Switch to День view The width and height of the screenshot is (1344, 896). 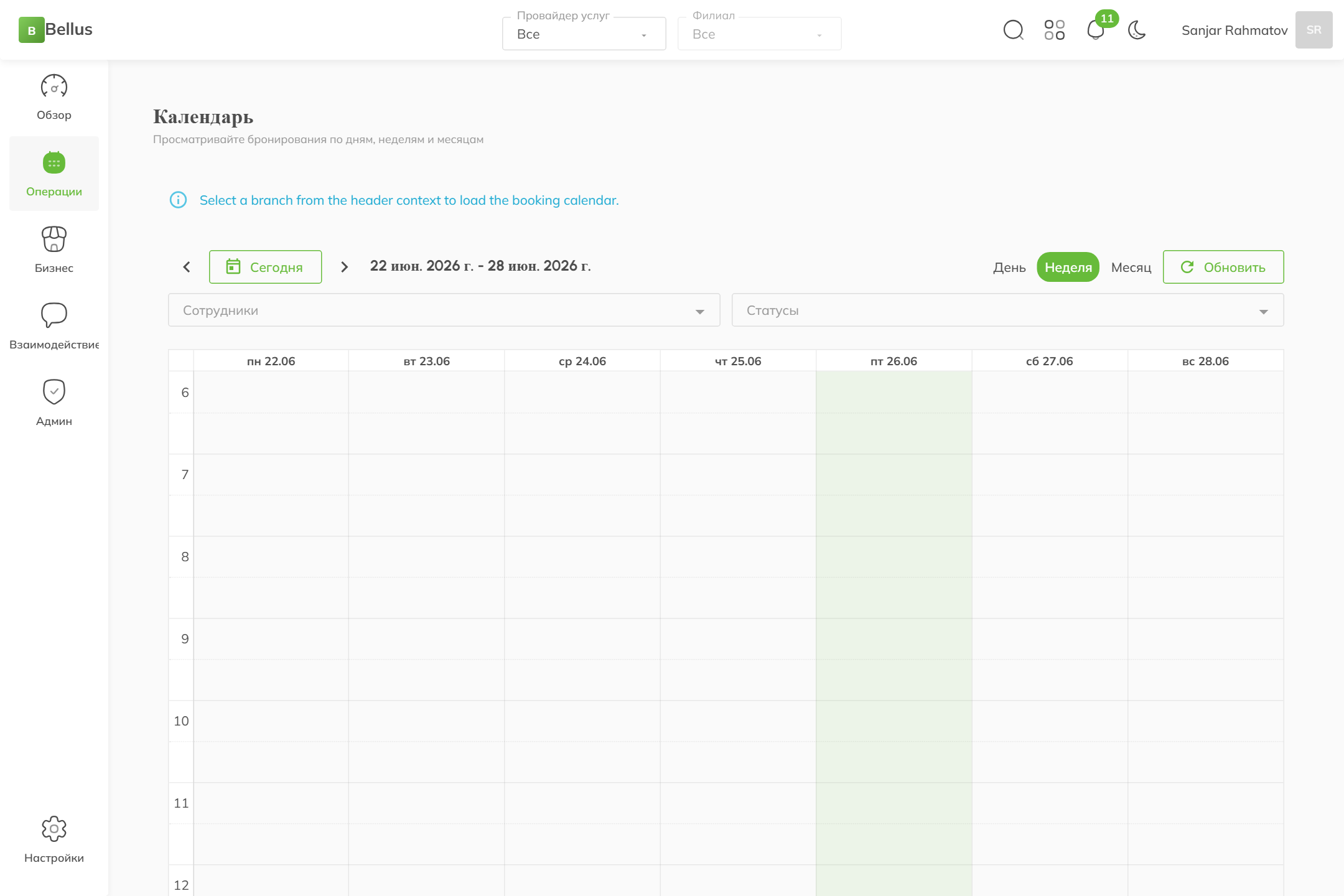pos(1009,268)
